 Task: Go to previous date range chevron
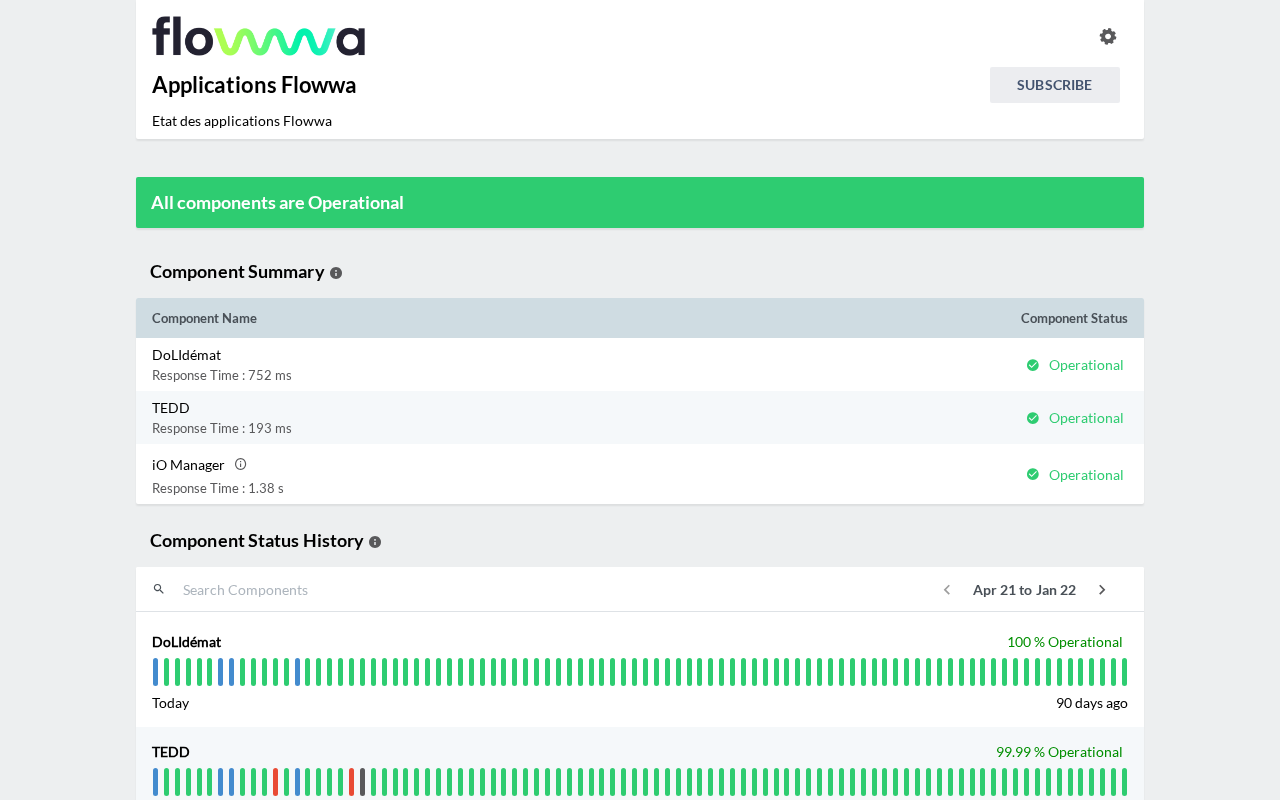(x=947, y=590)
